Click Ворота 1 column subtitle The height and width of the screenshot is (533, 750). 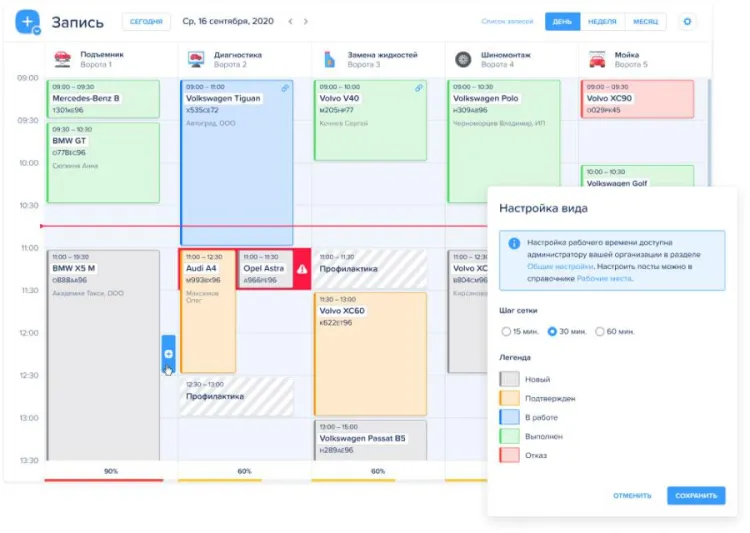[96, 65]
